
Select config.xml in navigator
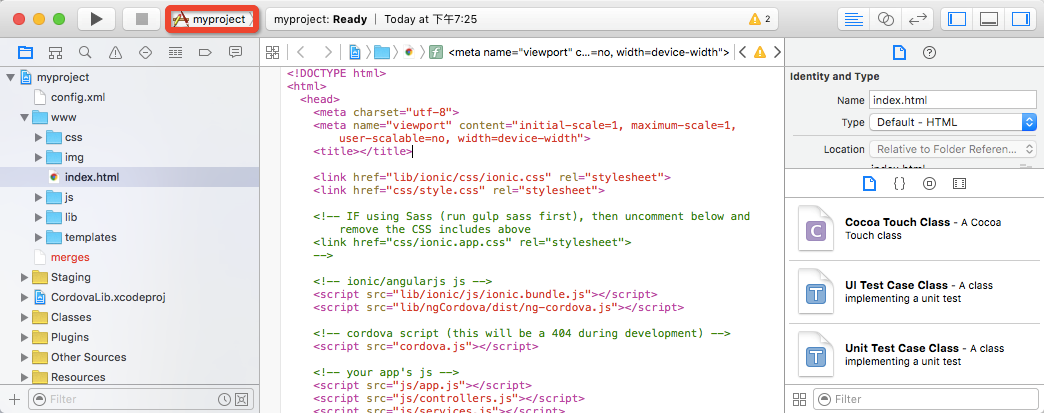[x=129, y=97]
